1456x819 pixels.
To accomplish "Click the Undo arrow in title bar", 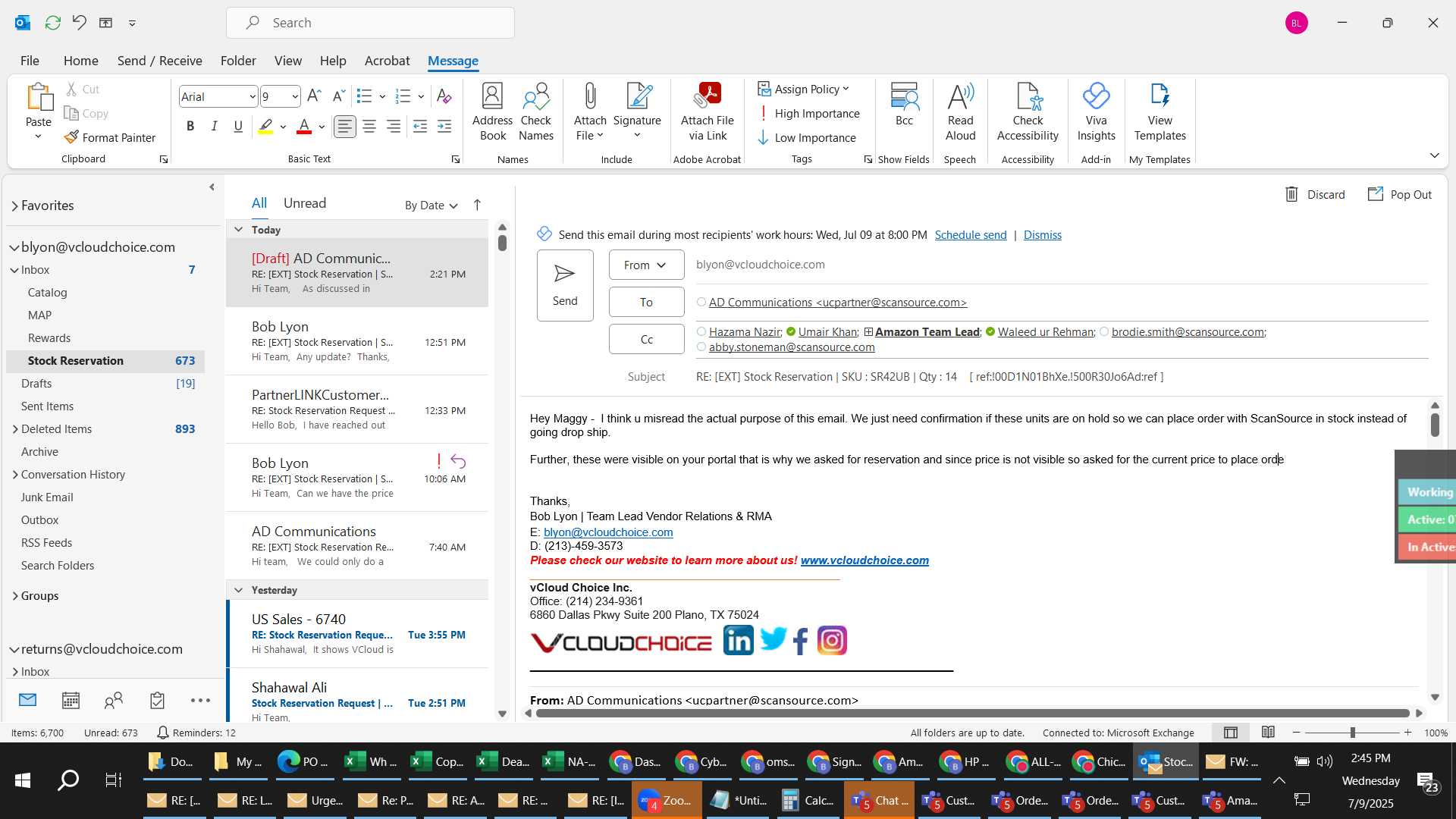I will coord(79,23).
